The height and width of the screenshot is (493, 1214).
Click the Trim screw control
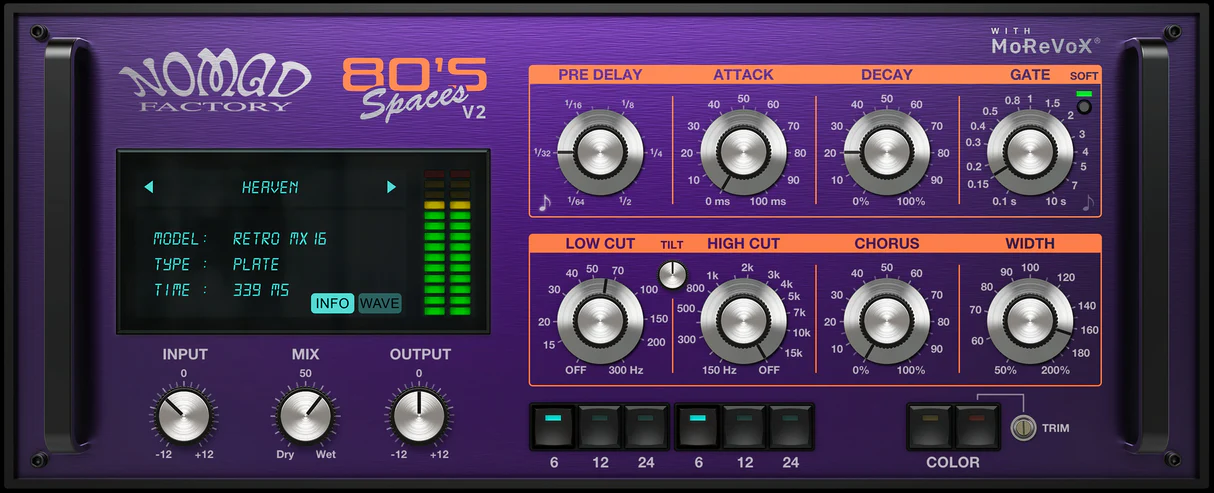1021,427
